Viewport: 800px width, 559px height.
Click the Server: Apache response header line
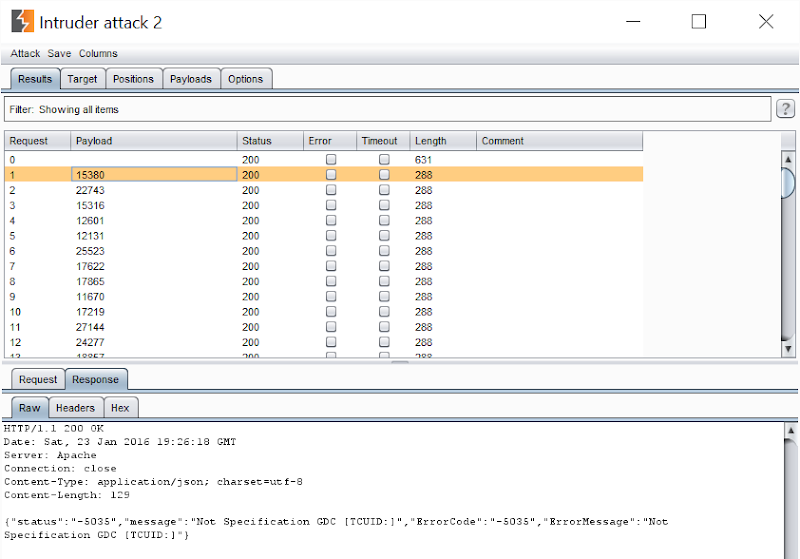(x=50, y=455)
